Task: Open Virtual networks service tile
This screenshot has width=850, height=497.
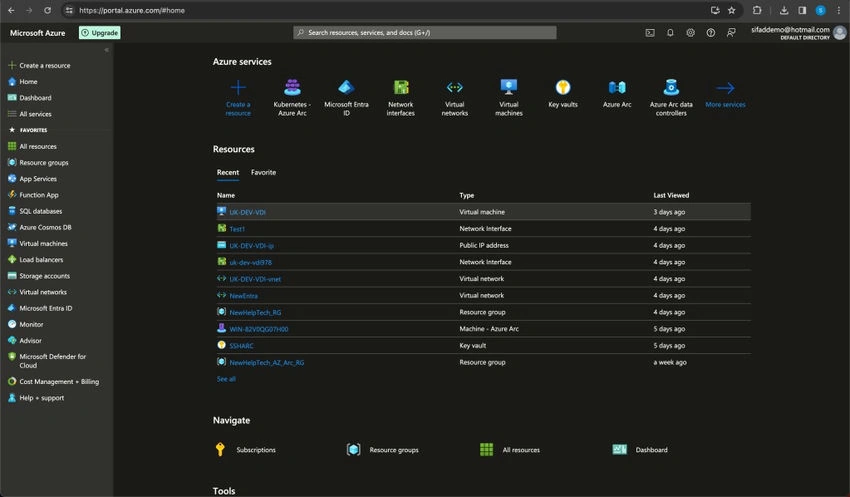Action: 454,97
